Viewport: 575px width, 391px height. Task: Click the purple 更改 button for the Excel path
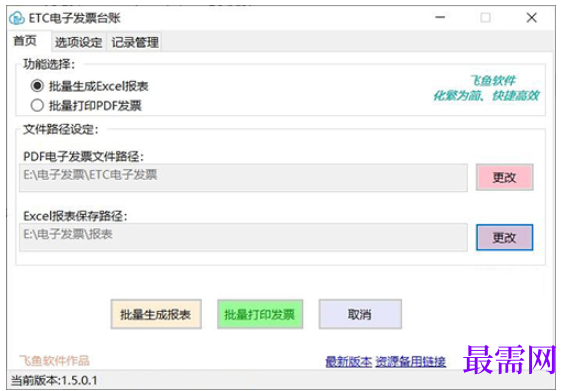[505, 238]
